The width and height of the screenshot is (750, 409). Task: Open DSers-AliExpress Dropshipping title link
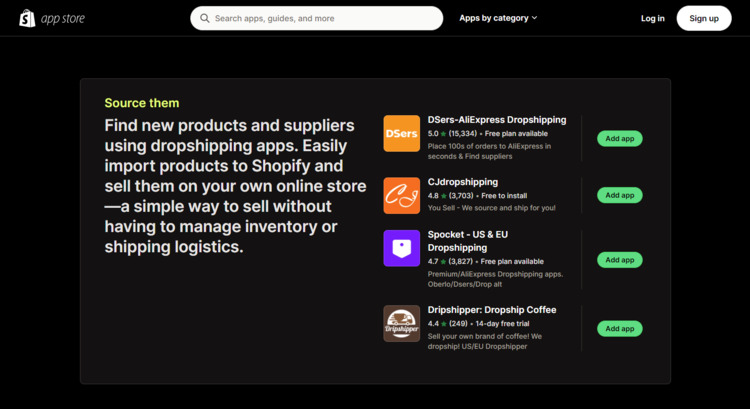coord(496,120)
